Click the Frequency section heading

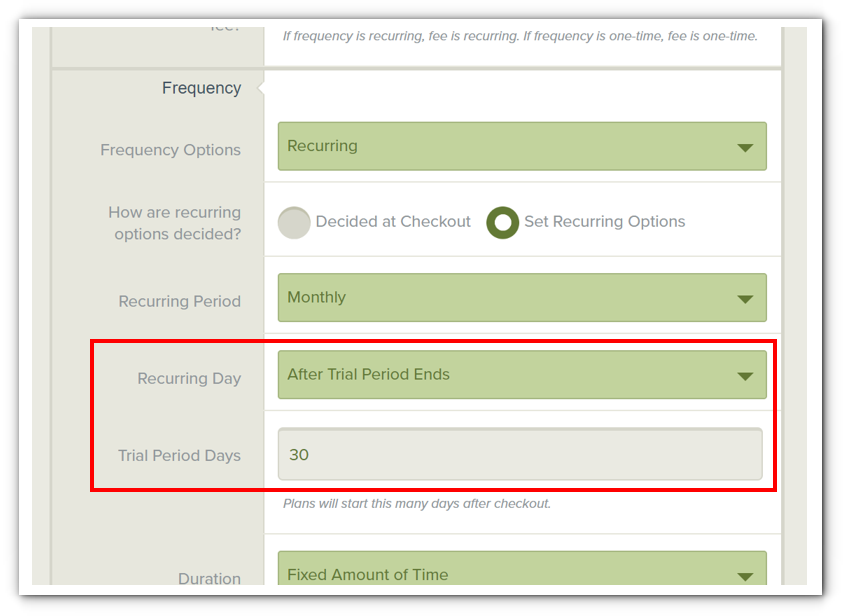tap(202, 88)
